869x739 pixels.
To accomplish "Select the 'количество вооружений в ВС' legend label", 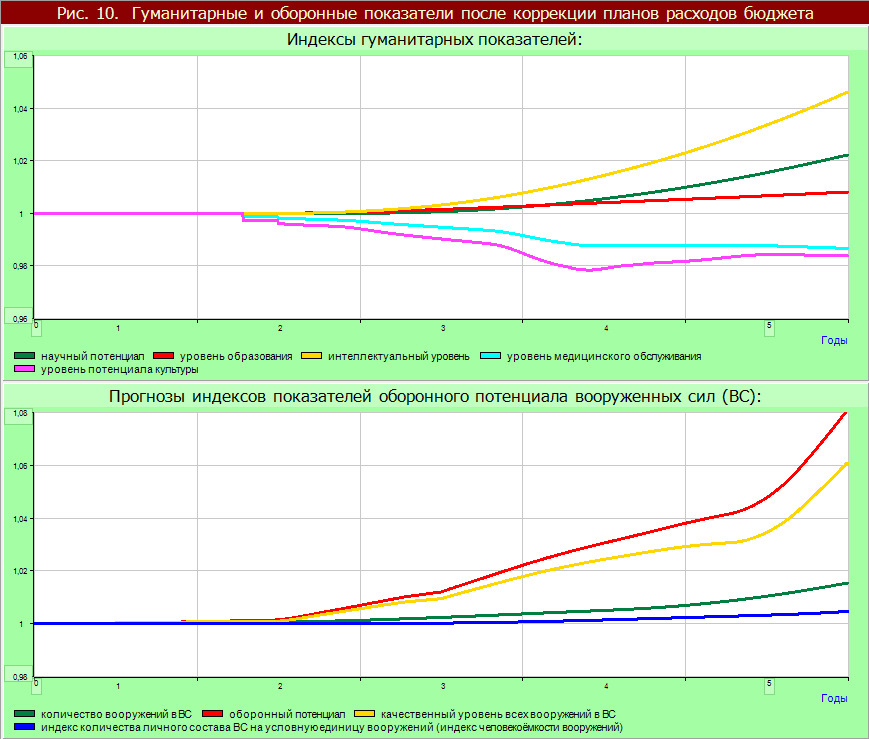I will [x=116, y=715].
